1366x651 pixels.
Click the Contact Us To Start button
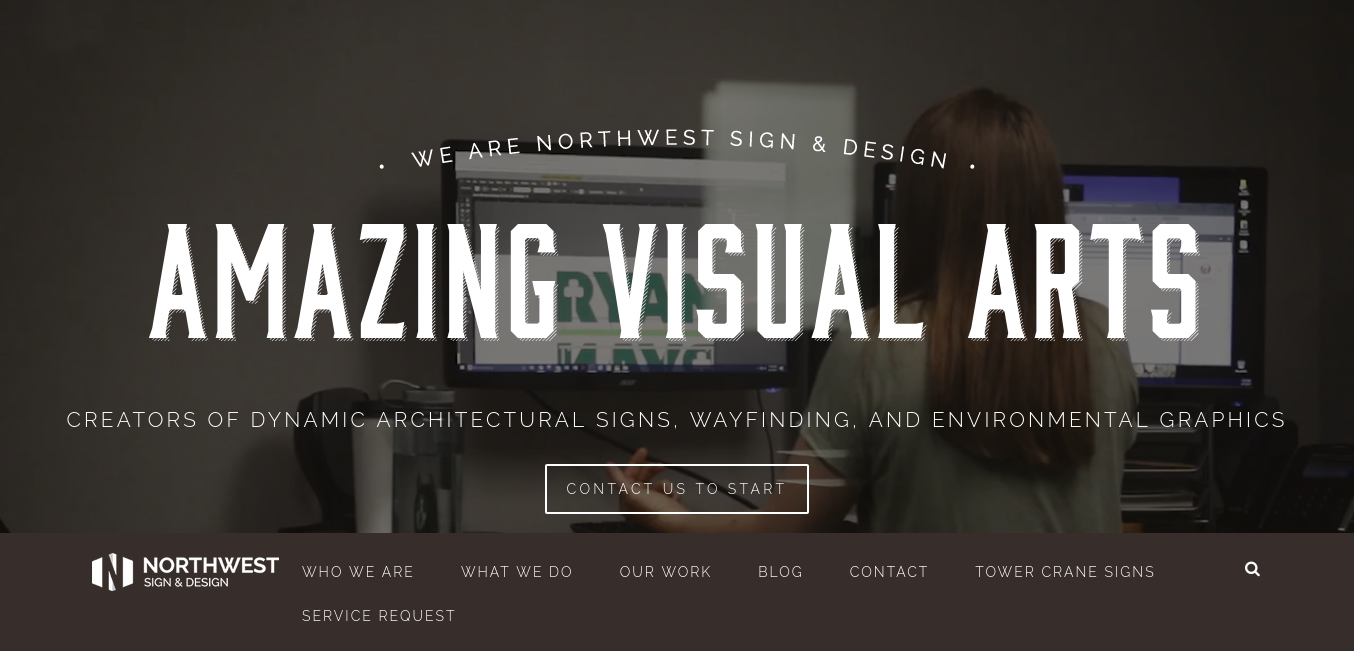[x=677, y=489]
